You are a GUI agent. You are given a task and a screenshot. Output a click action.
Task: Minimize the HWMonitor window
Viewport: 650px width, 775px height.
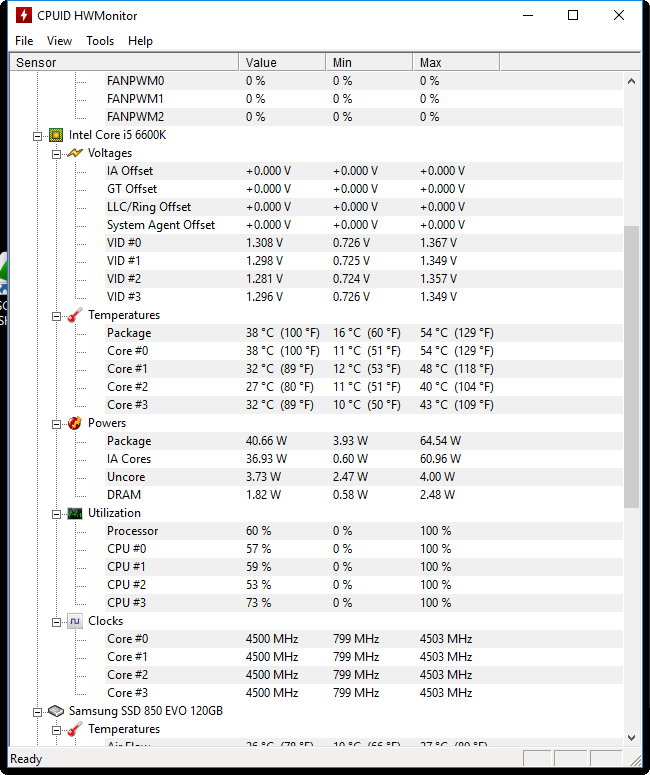528,15
